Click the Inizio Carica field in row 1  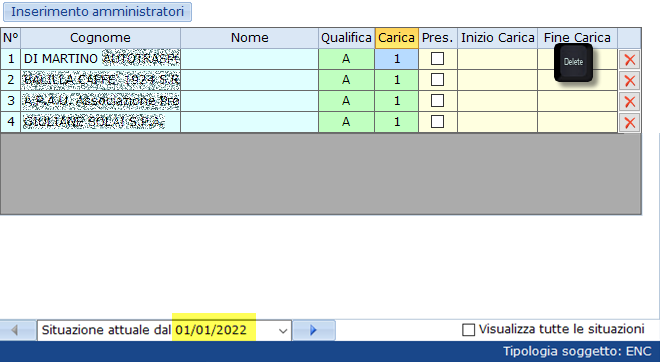(x=498, y=59)
